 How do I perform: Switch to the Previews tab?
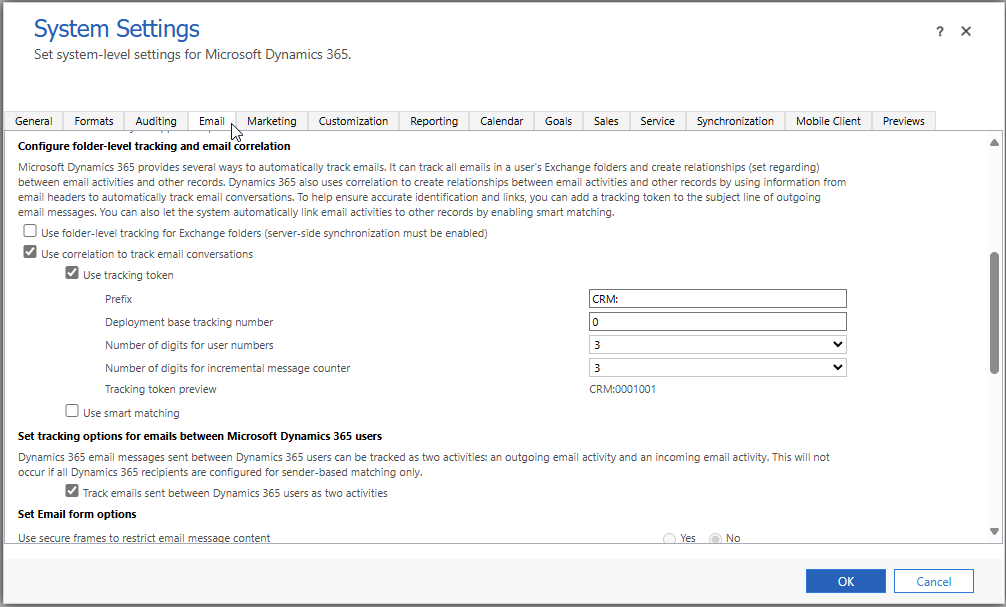(903, 121)
